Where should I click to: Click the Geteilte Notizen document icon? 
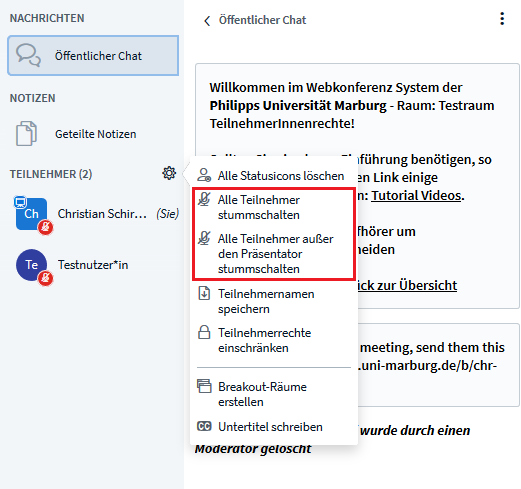pyautogui.click(x=26, y=134)
